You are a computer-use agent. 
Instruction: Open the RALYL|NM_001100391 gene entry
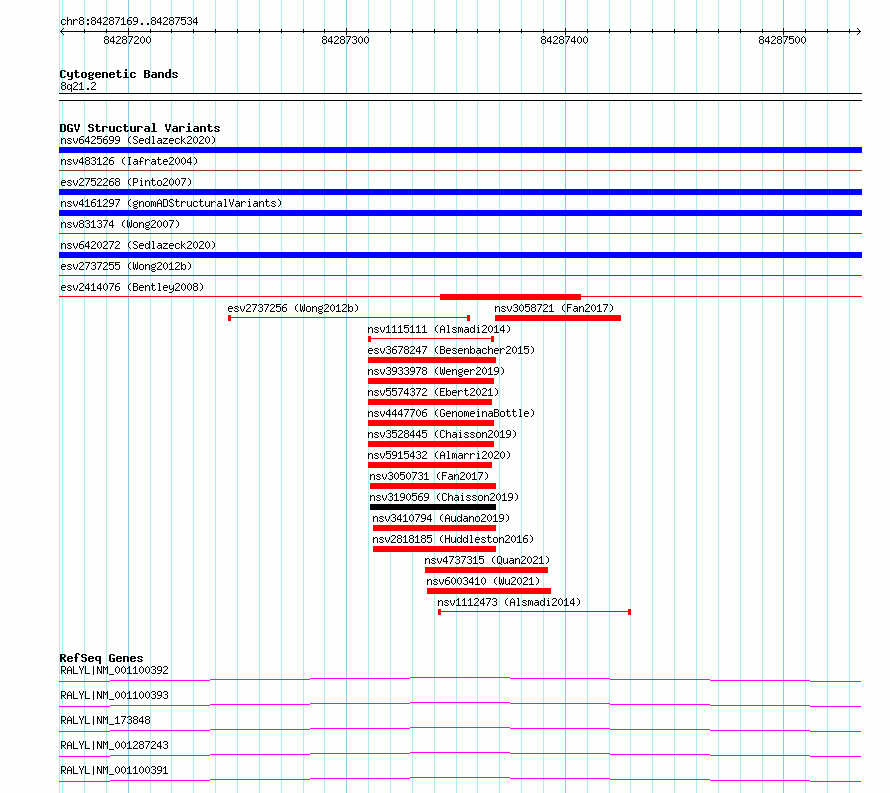tap(114, 770)
